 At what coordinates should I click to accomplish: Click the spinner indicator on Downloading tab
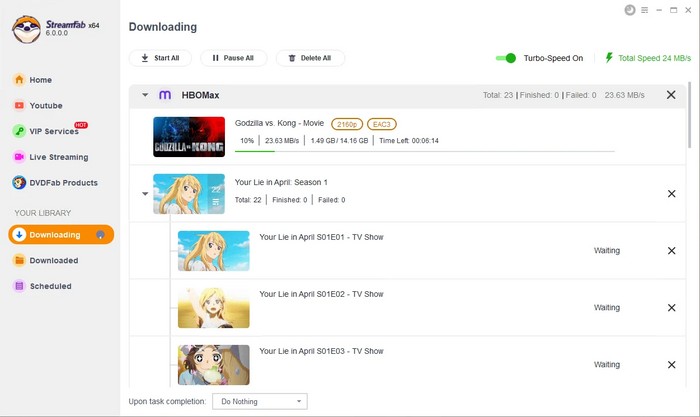click(x=100, y=235)
